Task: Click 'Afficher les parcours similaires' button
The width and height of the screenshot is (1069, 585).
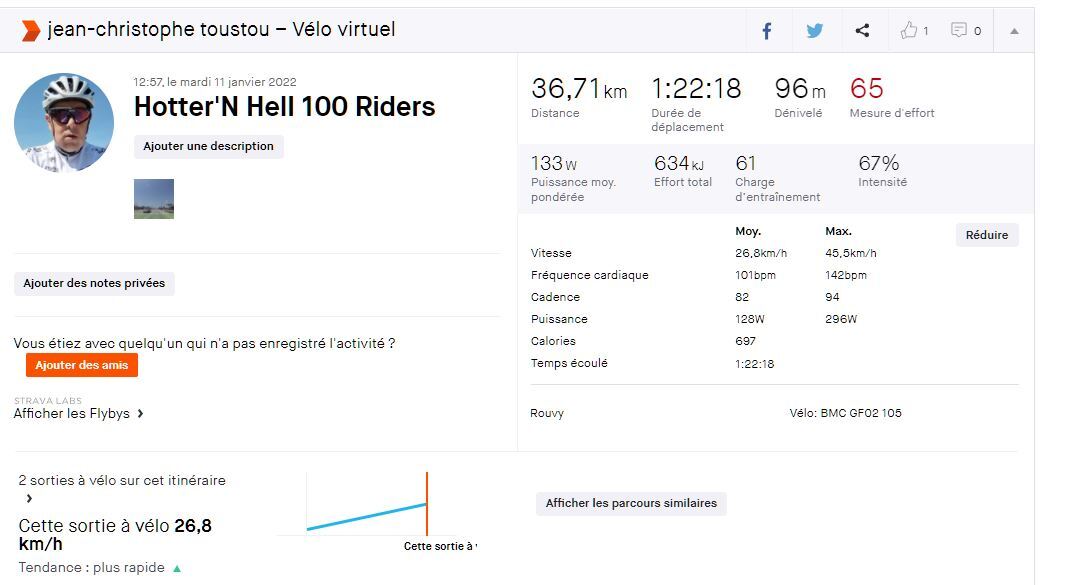Action: (x=631, y=503)
